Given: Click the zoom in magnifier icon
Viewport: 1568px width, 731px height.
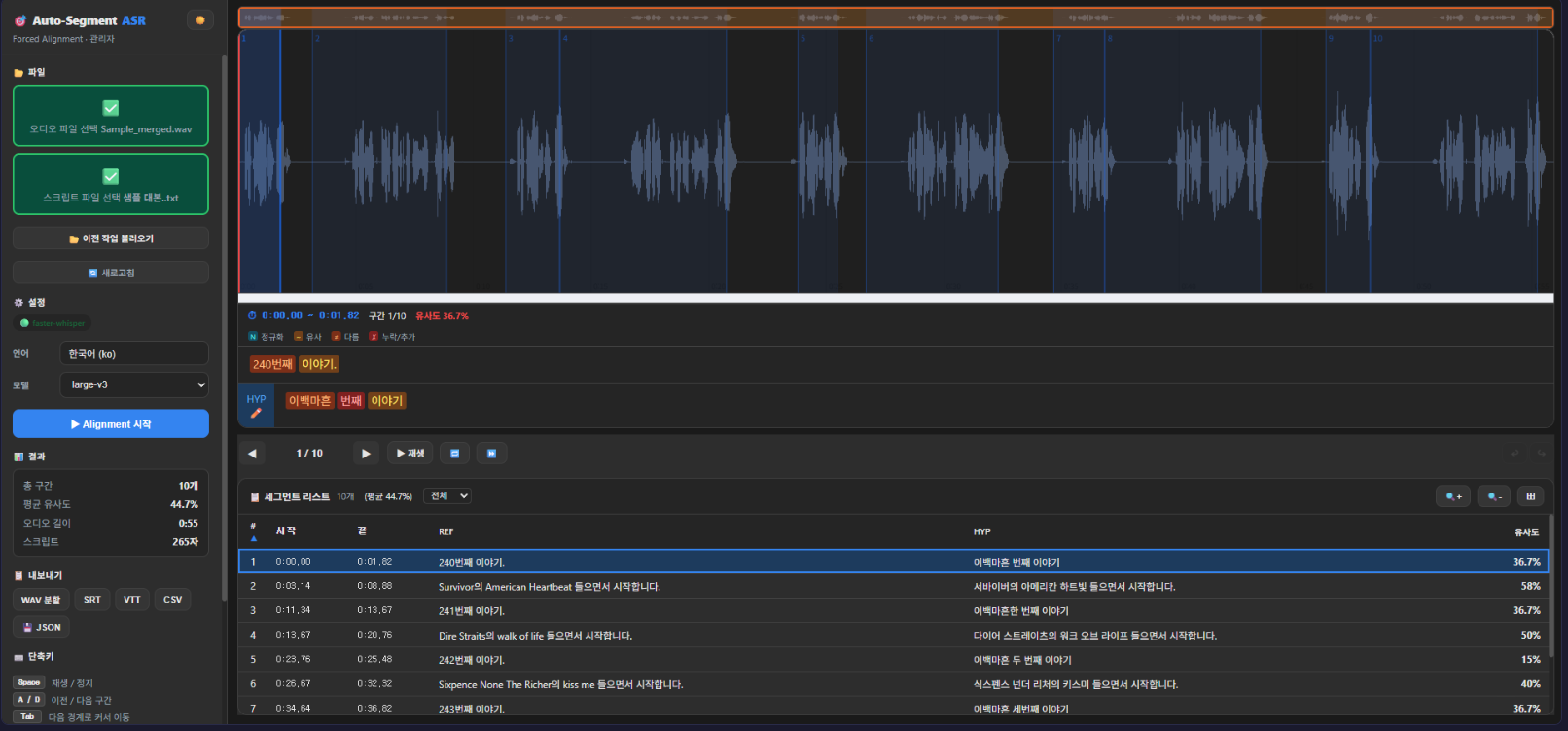Looking at the screenshot, I should [x=1453, y=496].
